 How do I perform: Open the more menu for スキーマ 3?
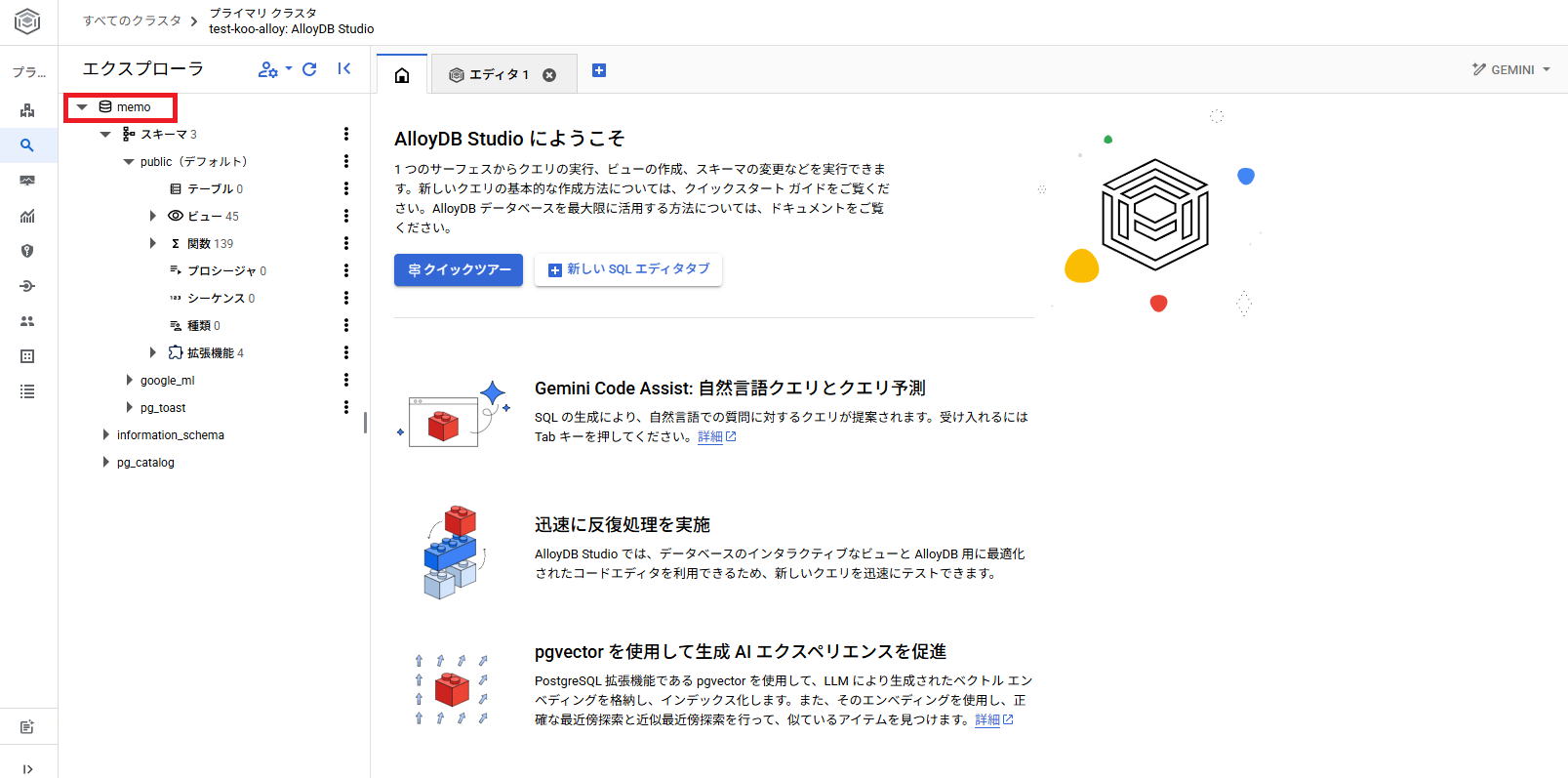pos(345,134)
